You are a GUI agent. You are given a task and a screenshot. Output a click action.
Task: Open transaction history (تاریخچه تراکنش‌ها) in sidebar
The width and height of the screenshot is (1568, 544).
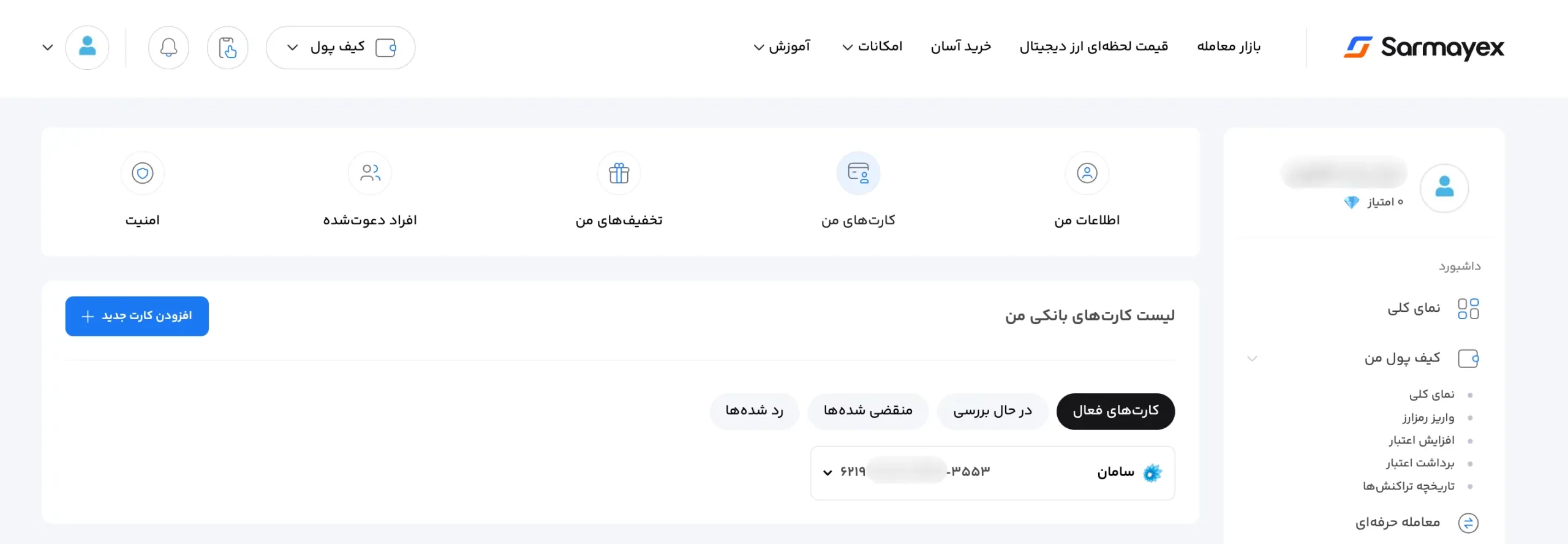pyautogui.click(x=1408, y=486)
